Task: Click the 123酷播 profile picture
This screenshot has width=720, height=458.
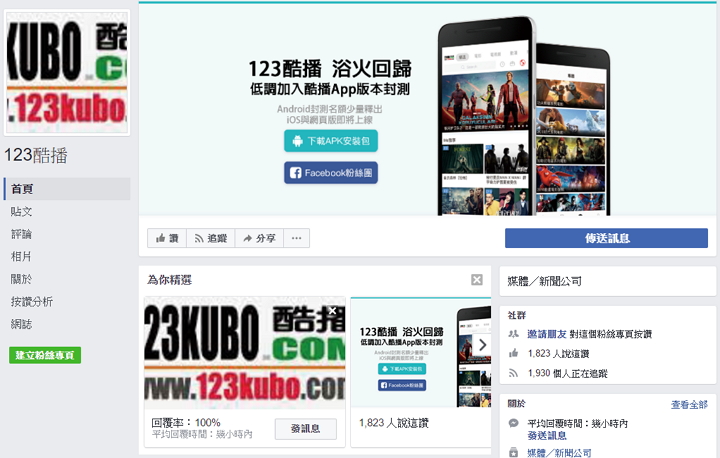Action: click(x=67, y=73)
